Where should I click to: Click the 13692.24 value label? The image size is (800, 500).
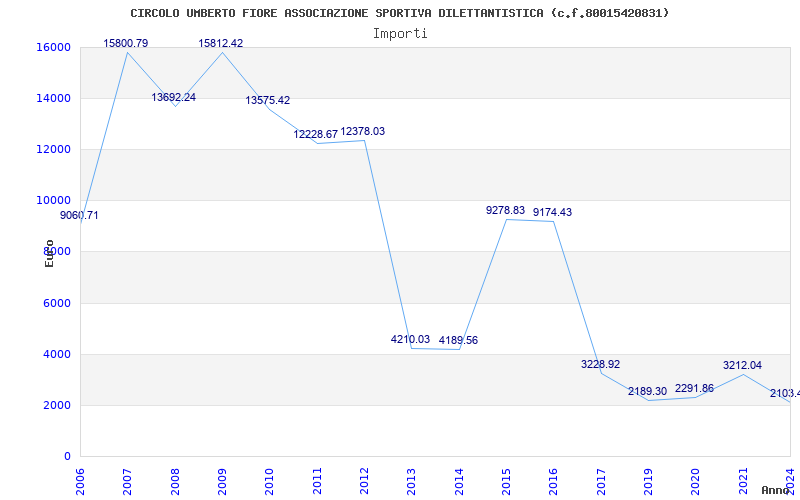(173, 97)
